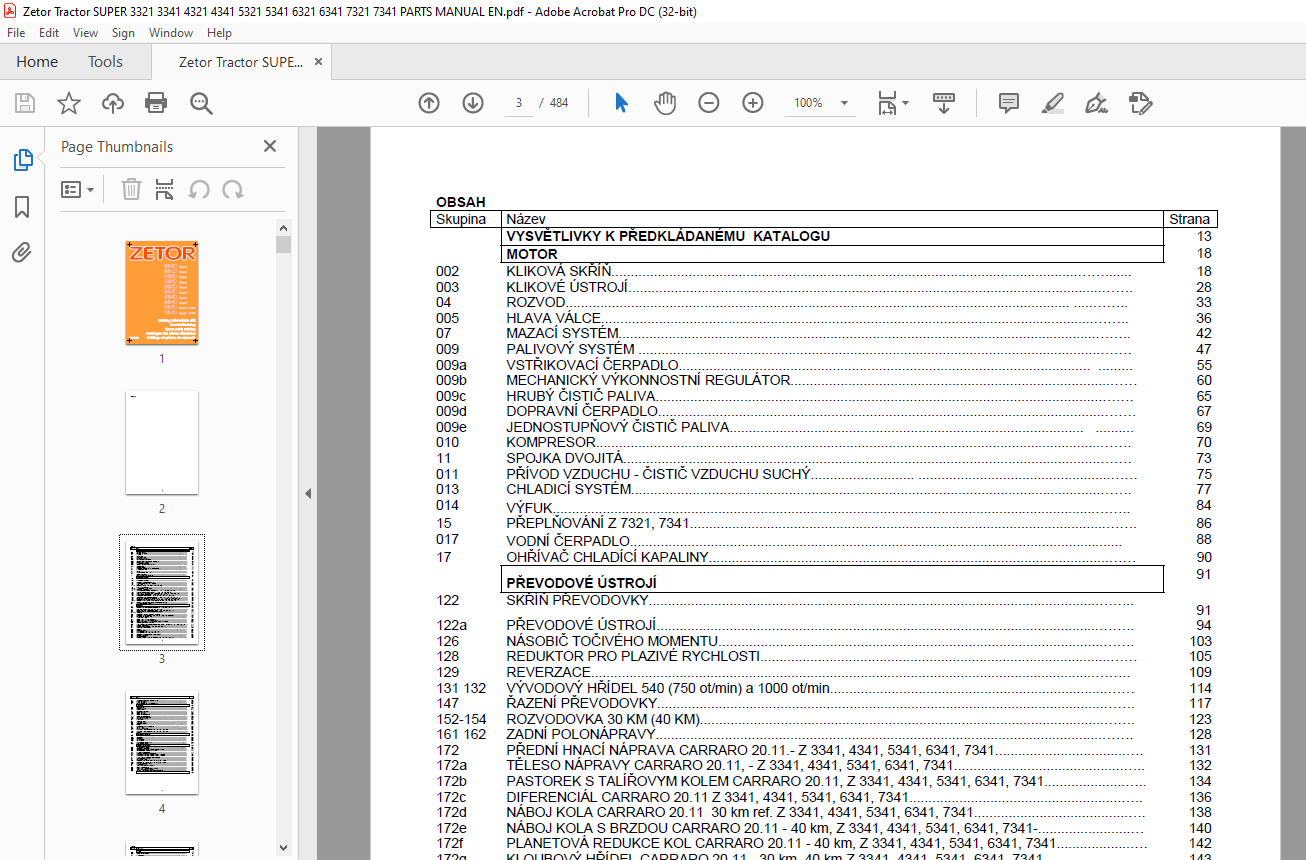Select the highlight text pen tool
This screenshot has width=1306, height=860.
1053,103
